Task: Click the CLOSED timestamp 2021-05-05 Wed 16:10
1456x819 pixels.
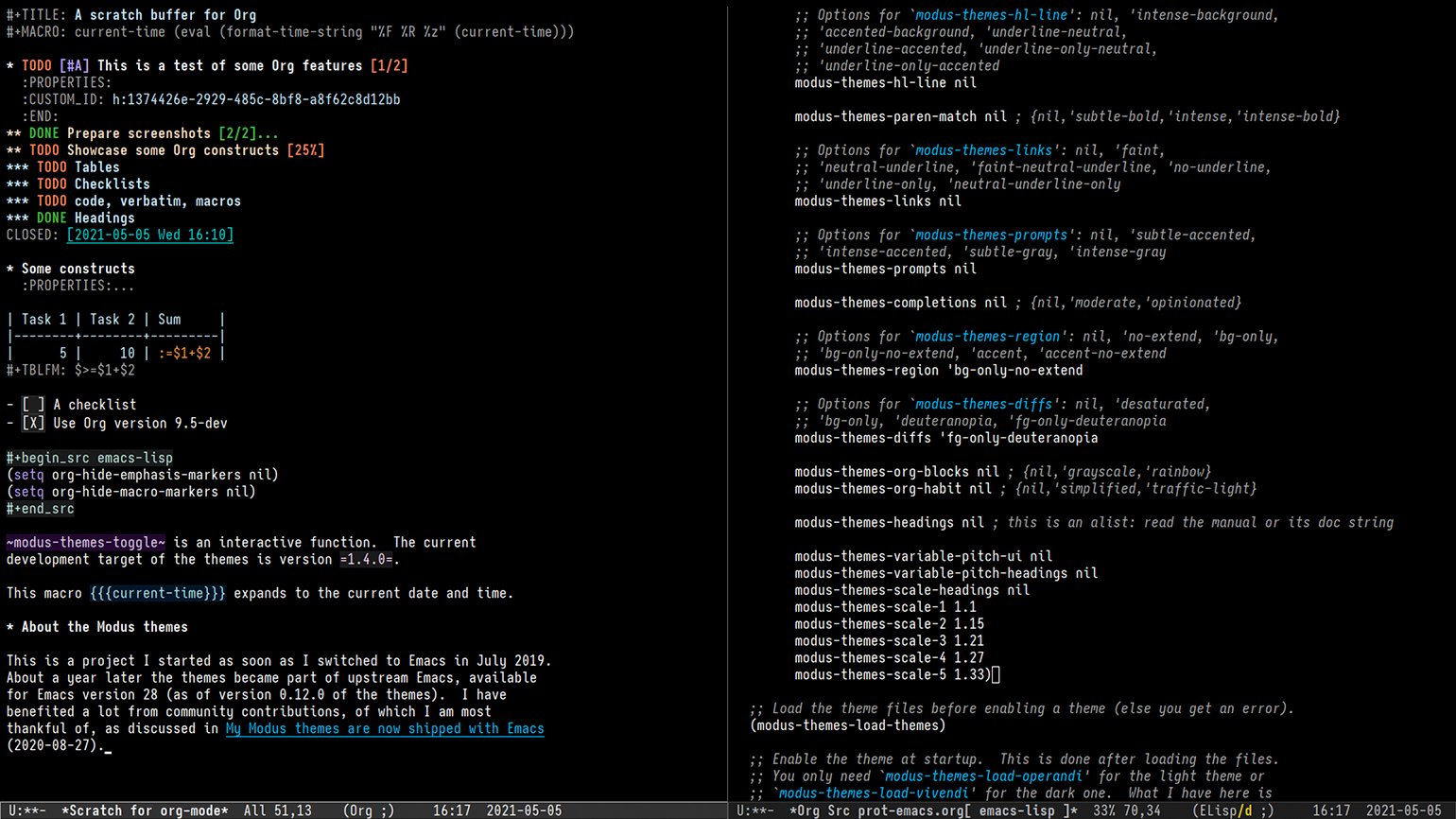Action: pyautogui.click(x=149, y=235)
